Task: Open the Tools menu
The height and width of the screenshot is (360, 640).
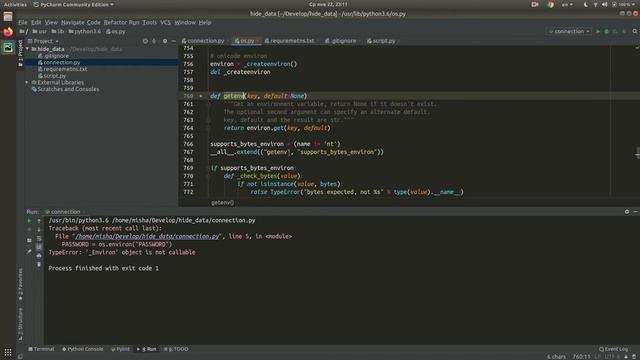Action: pos(149,22)
